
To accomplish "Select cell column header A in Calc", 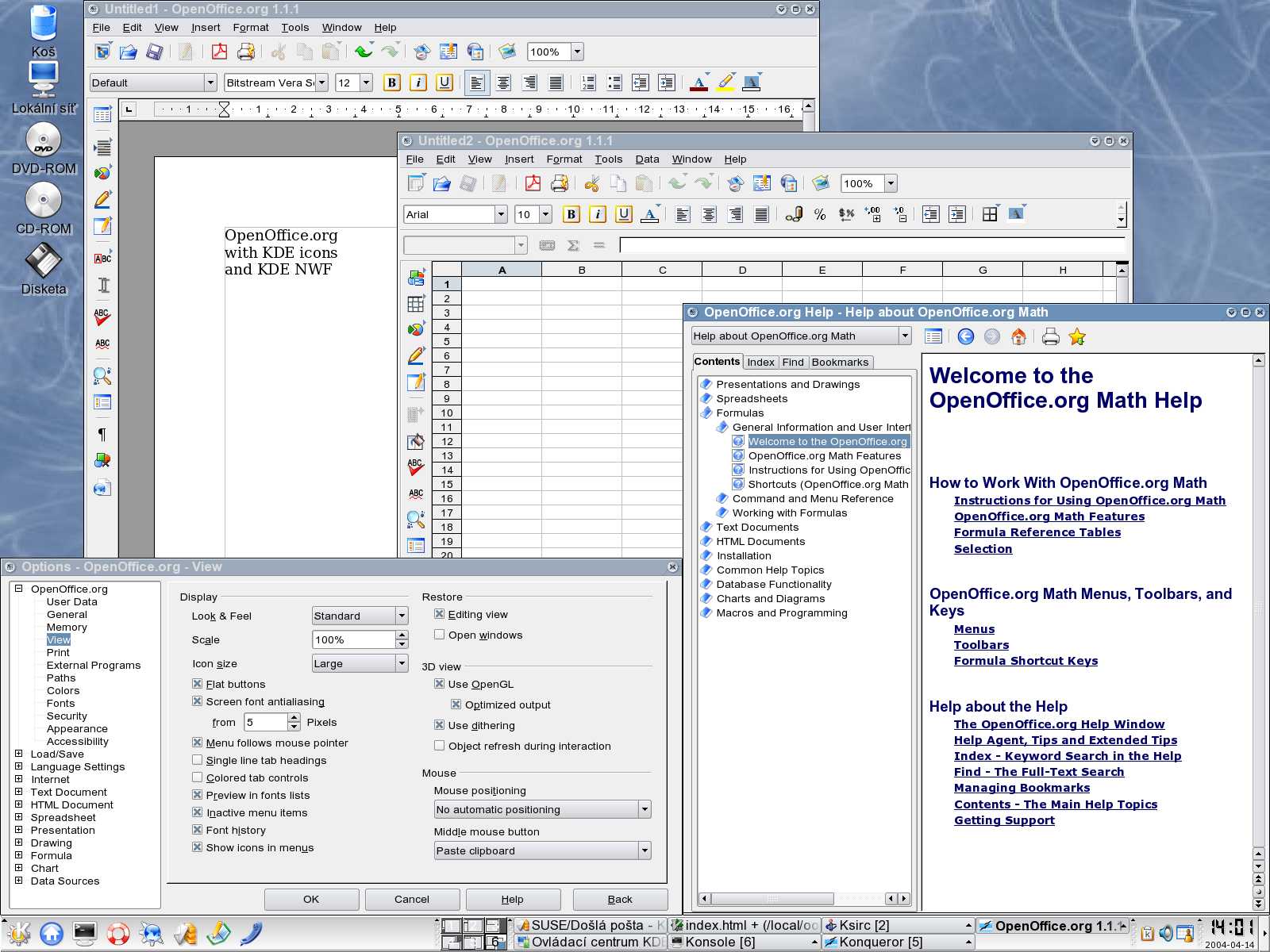I will click(x=502, y=270).
